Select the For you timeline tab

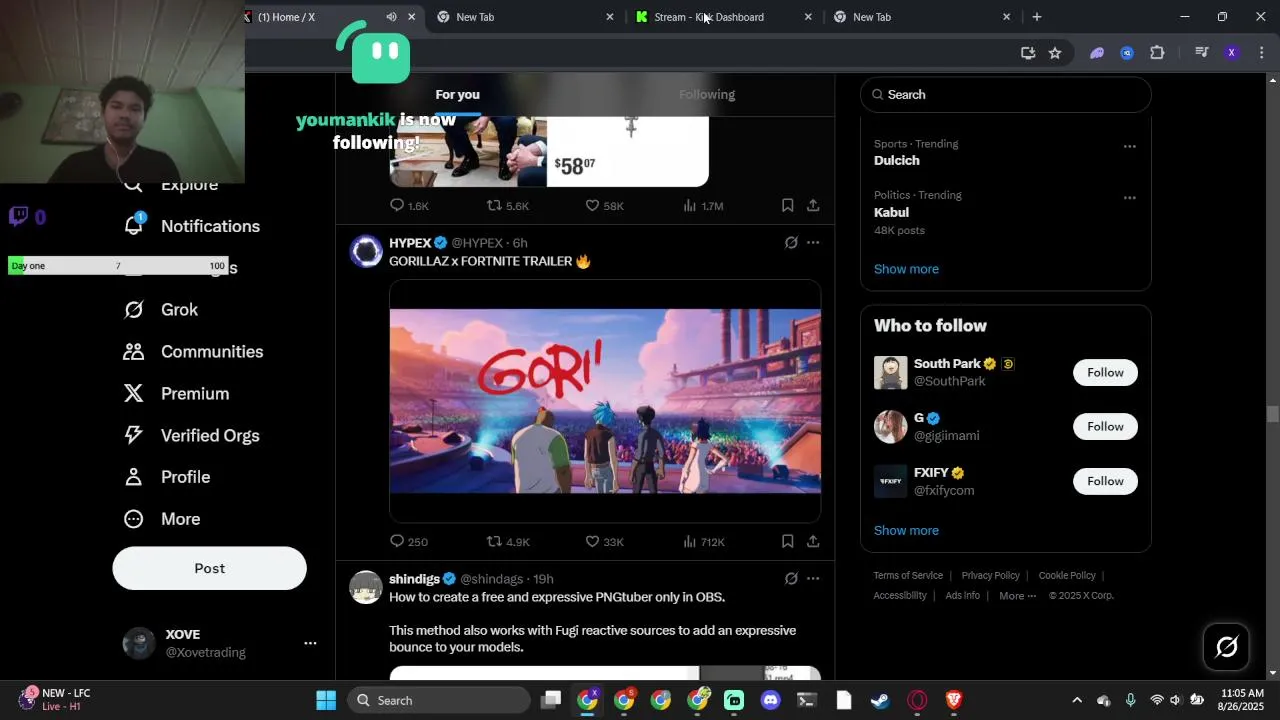[458, 94]
